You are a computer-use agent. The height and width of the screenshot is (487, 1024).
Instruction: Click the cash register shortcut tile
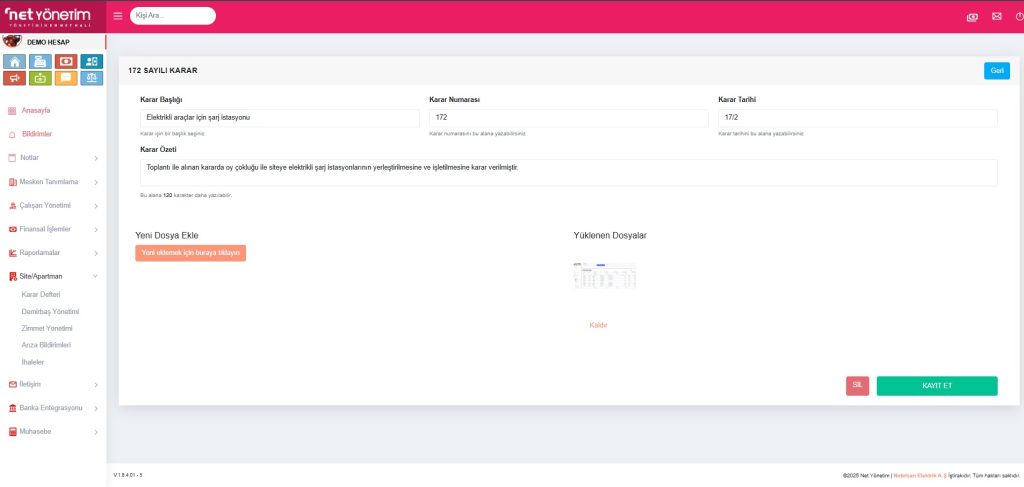[x=41, y=61]
